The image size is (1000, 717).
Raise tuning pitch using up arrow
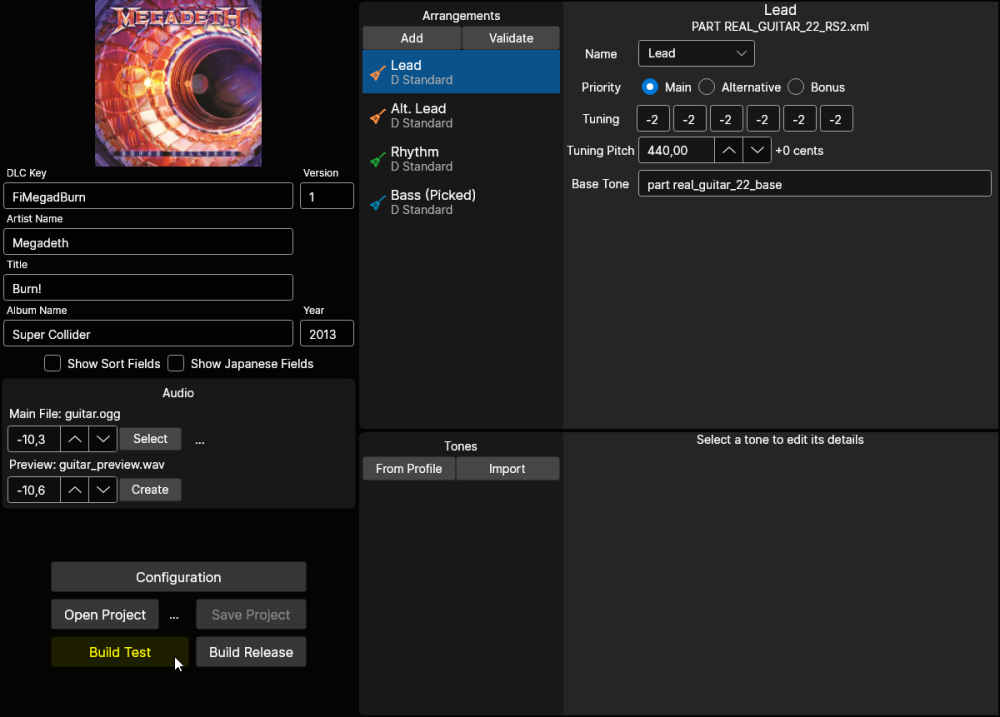point(730,151)
